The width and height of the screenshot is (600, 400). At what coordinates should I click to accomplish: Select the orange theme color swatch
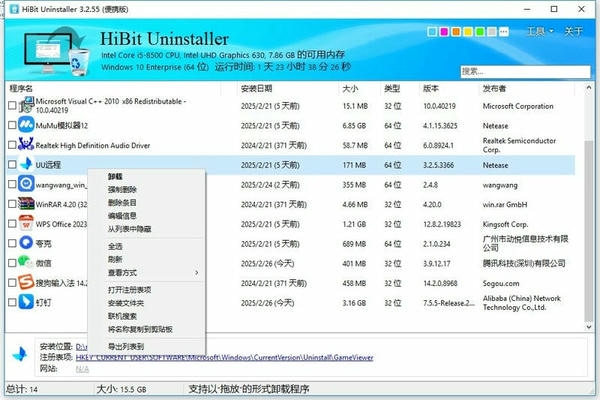click(x=456, y=32)
